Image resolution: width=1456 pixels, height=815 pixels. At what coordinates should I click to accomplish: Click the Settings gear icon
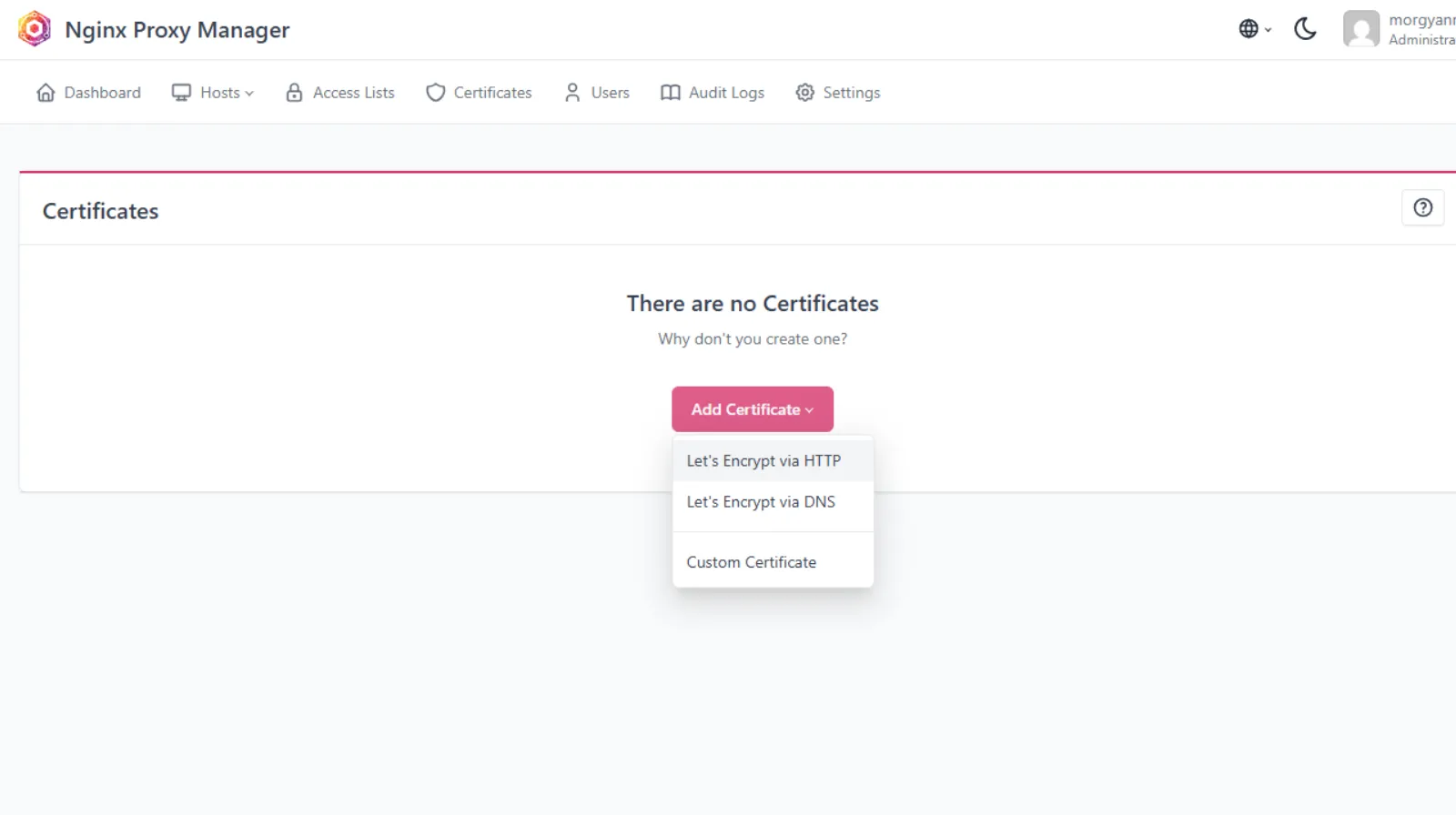click(804, 93)
